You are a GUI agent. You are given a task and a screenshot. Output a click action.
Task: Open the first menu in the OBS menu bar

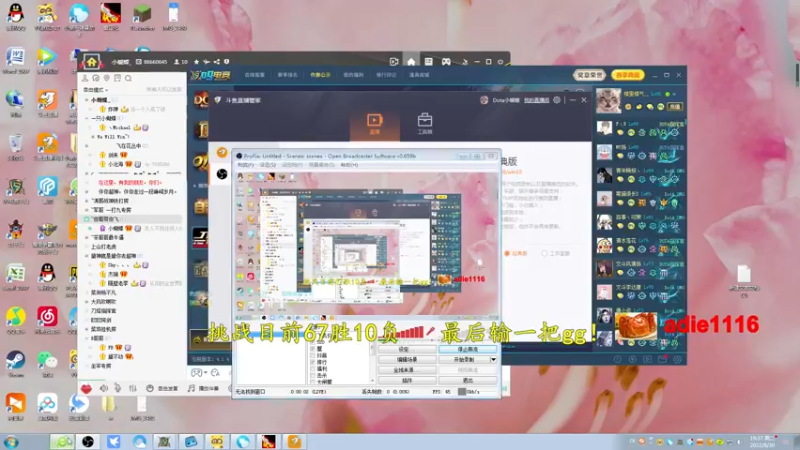[245, 165]
